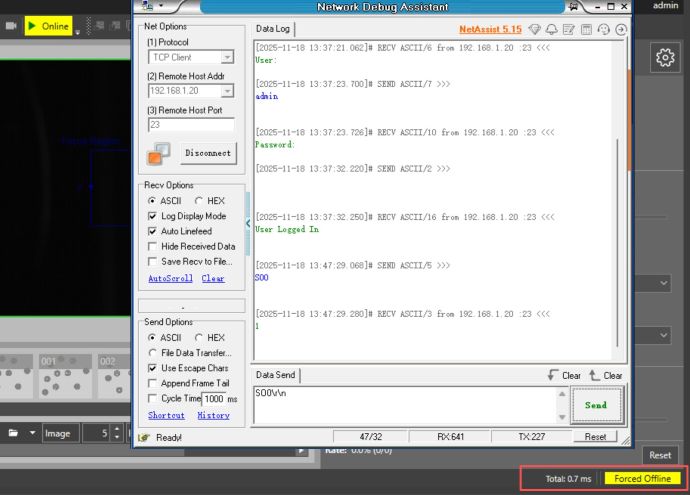Click the Forced Offline status button

(x=642, y=478)
